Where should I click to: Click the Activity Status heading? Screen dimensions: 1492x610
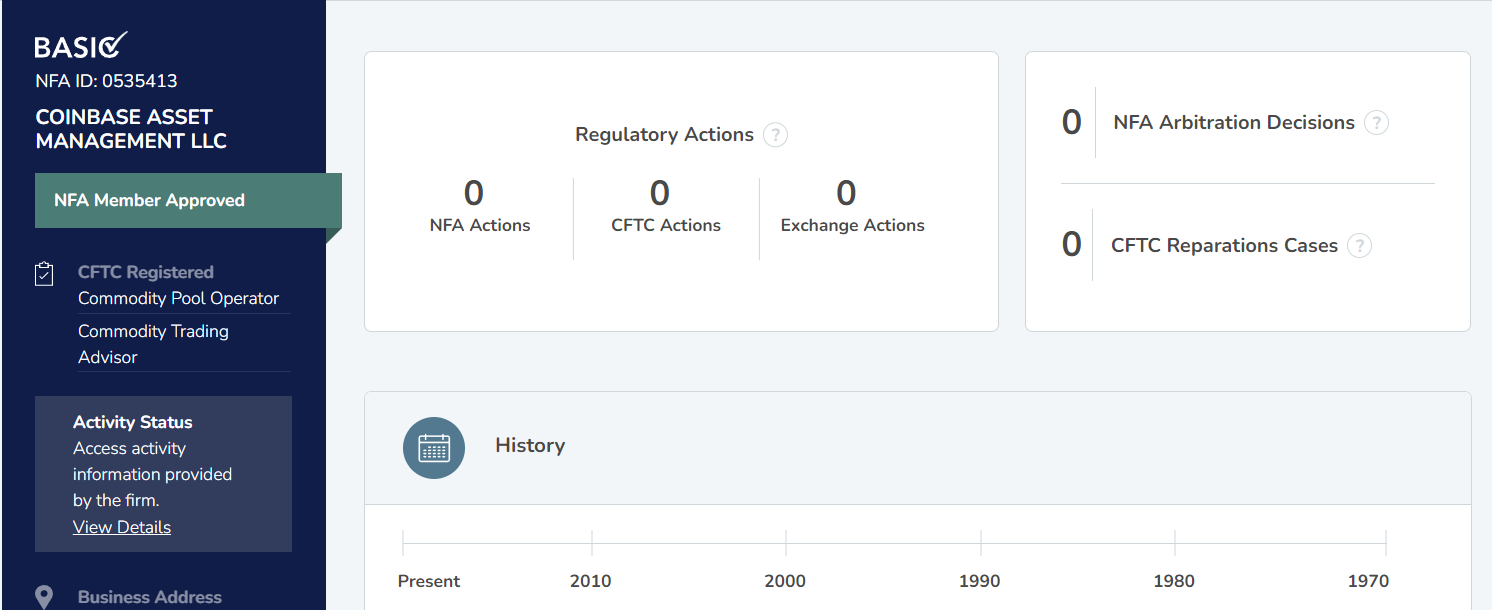pyautogui.click(x=133, y=422)
